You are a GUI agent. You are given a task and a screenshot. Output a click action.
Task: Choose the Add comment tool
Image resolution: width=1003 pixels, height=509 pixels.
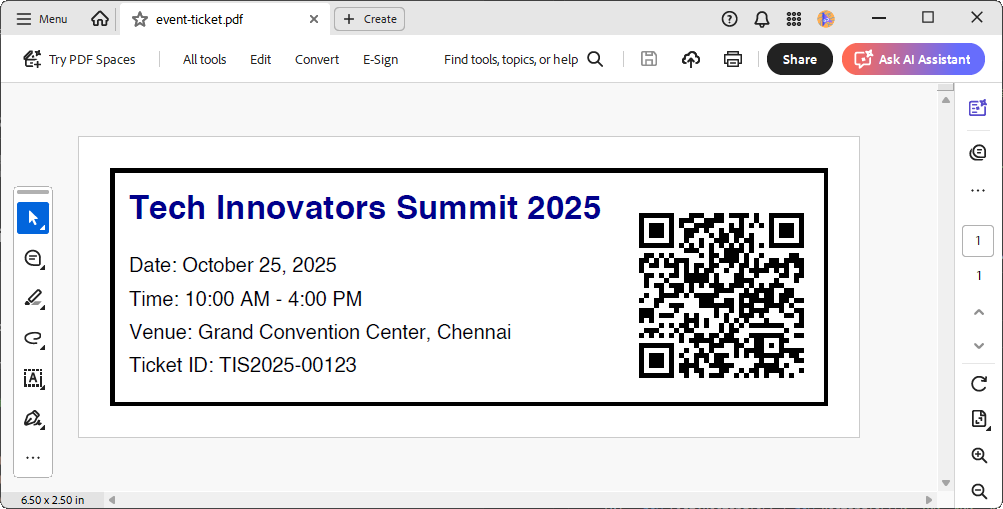(33, 258)
